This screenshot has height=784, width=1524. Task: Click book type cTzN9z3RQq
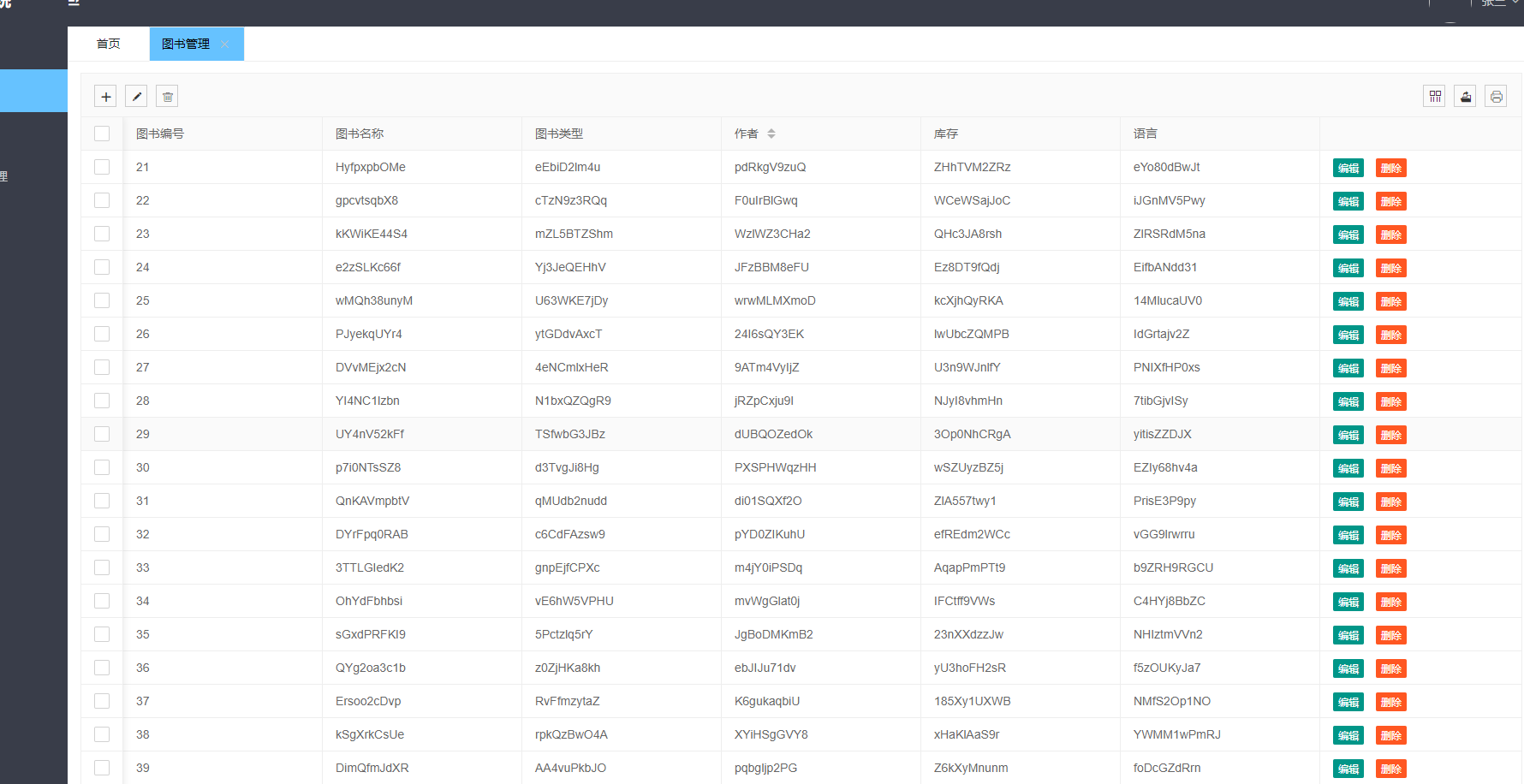coord(571,200)
